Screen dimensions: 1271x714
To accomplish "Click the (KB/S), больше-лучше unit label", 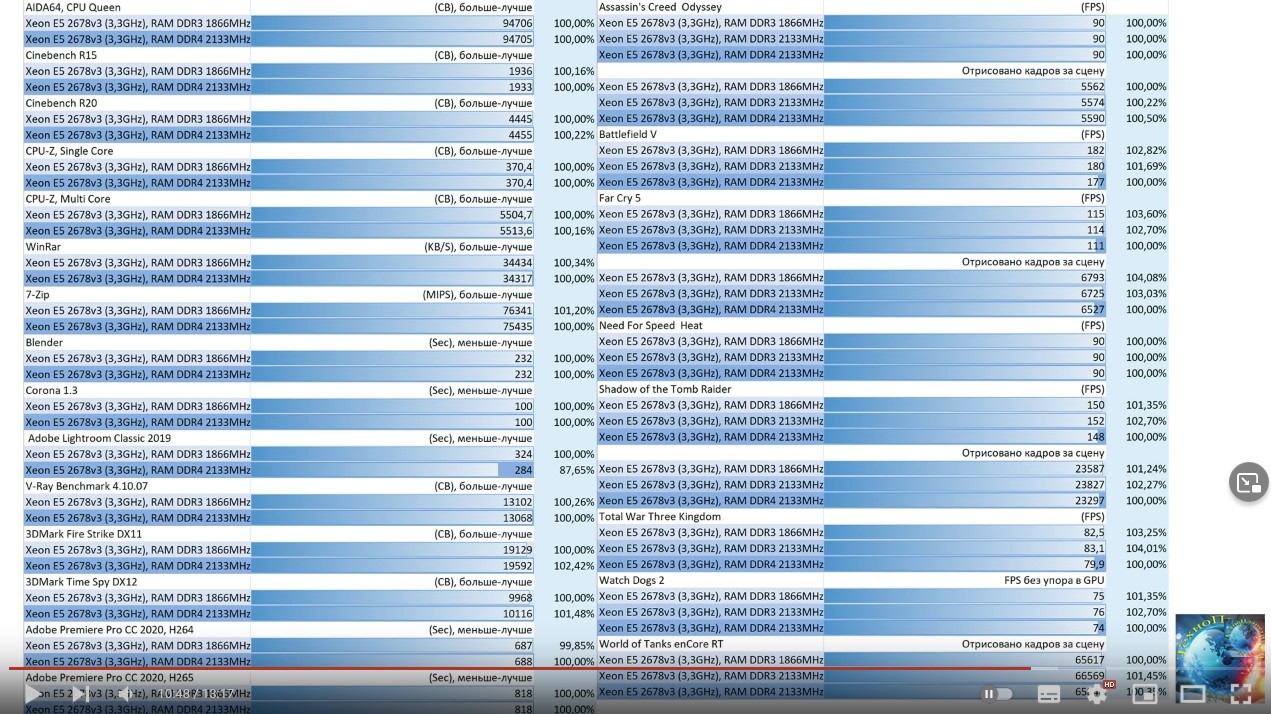I will (x=478, y=247).
